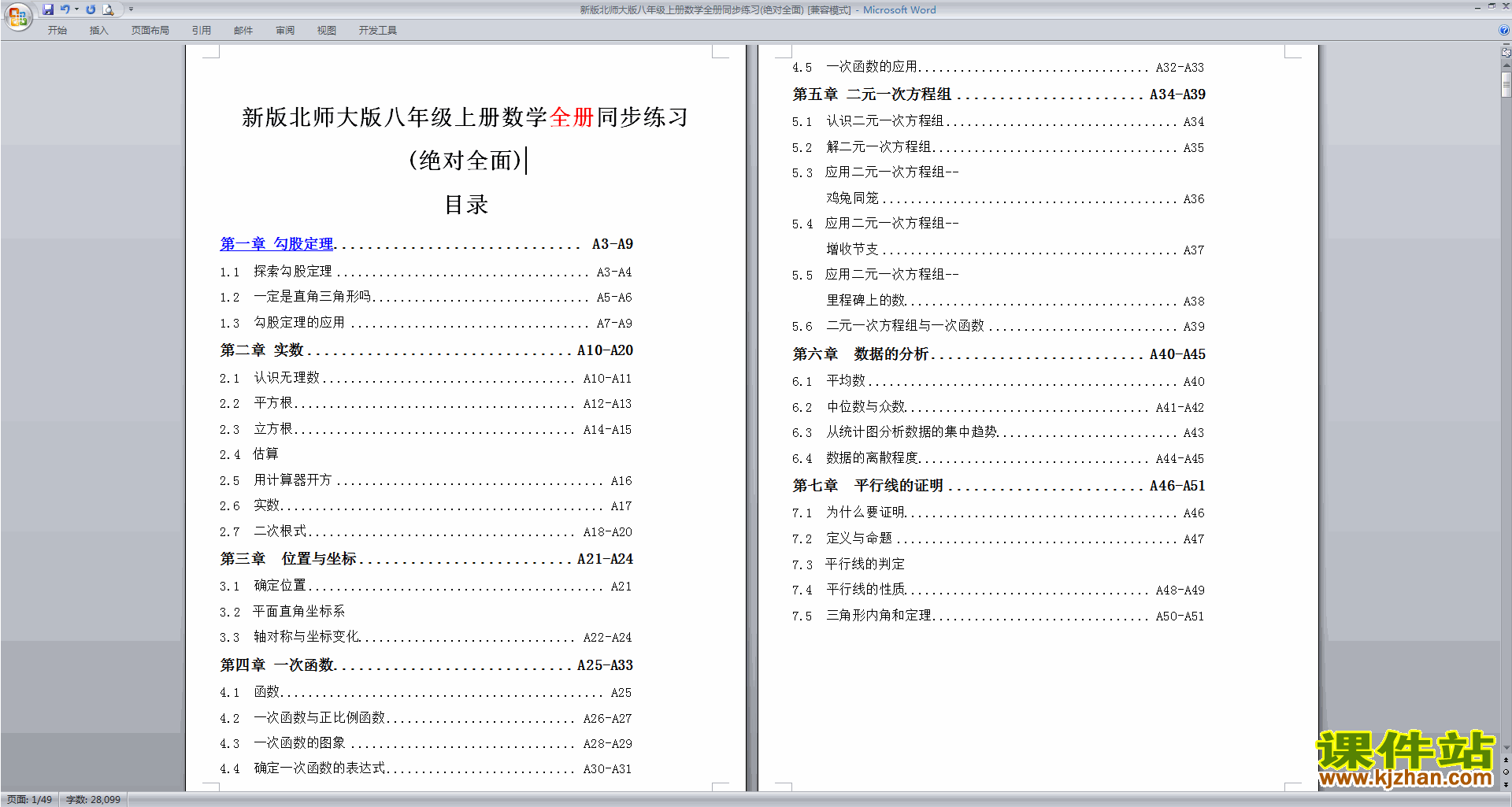1512x807 pixels.
Task: Toggle the ruler icon above the scrollbar
Action: point(1506,53)
